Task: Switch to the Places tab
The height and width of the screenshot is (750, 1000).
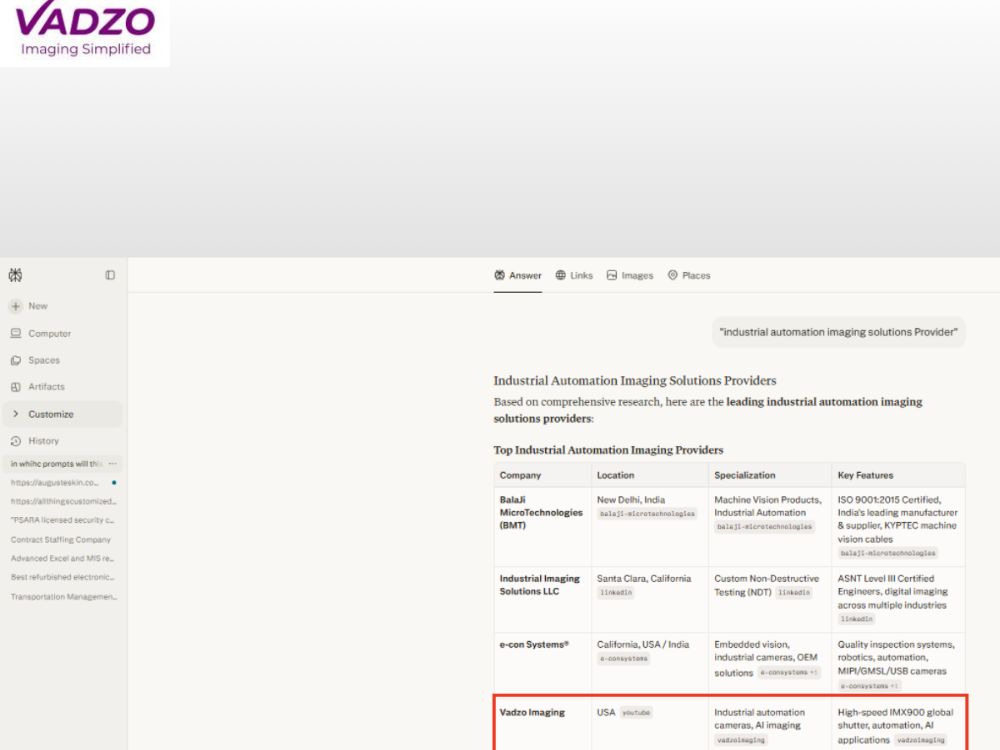Action: (x=689, y=276)
